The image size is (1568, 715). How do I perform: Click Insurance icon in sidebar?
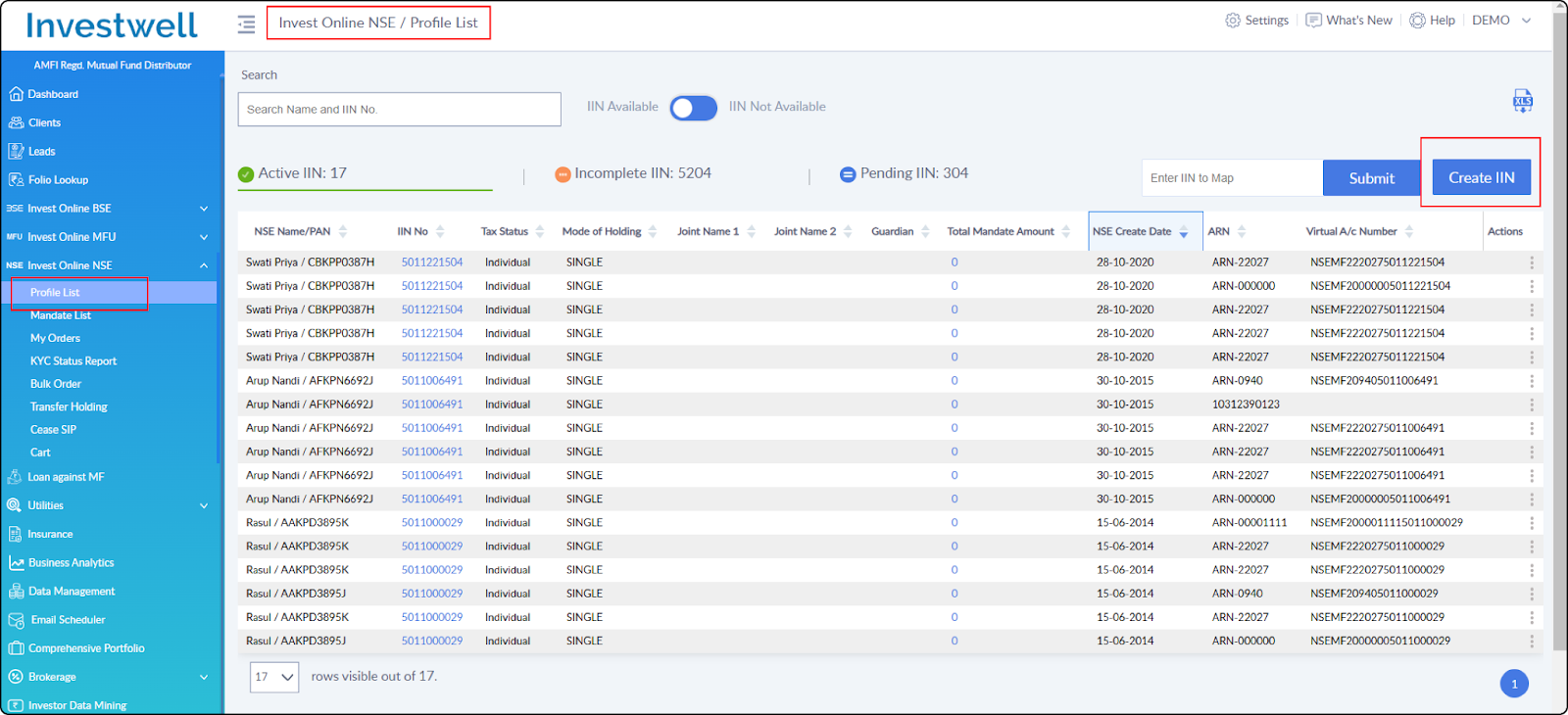[x=15, y=534]
